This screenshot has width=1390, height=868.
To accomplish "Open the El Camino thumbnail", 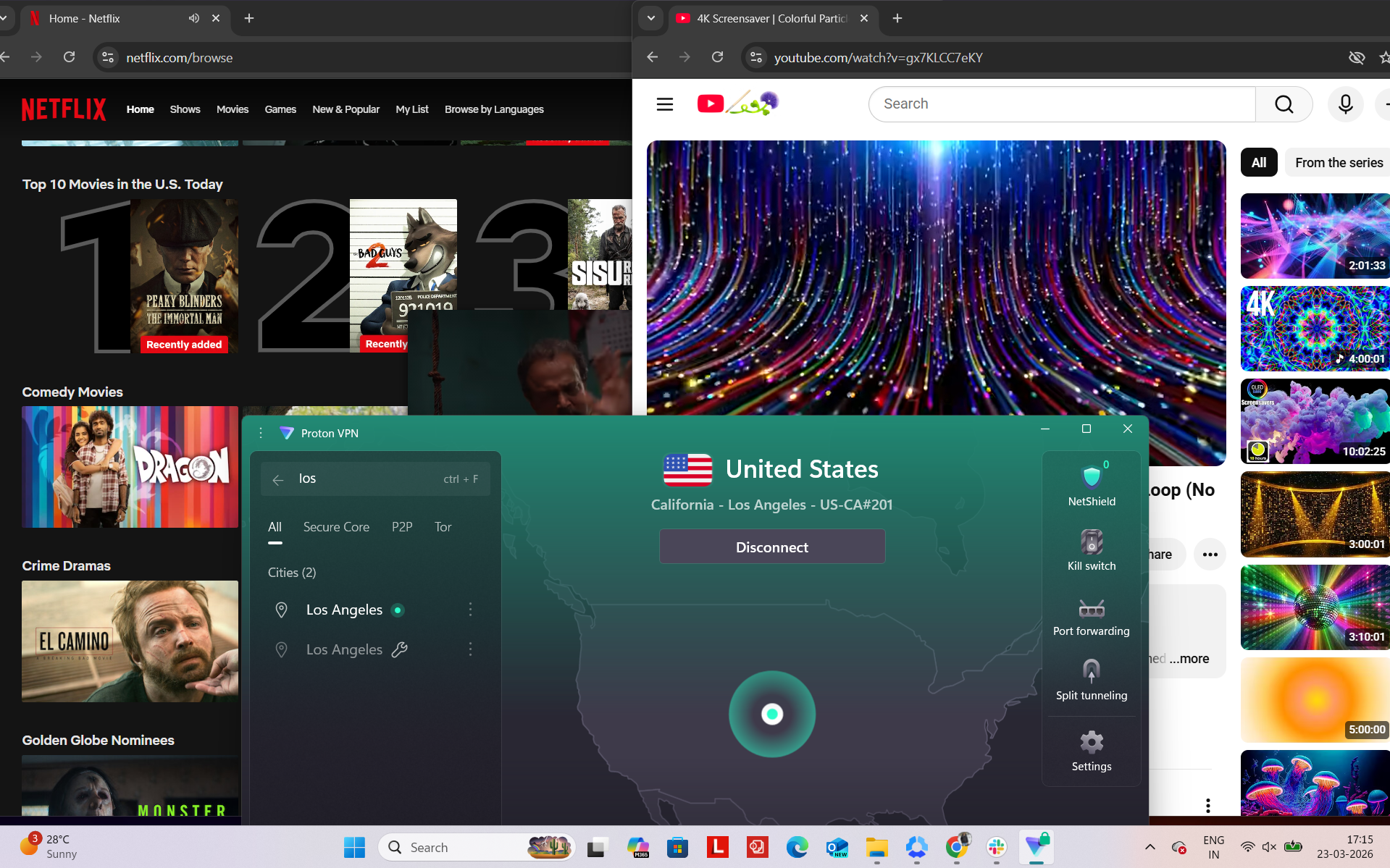I will [x=130, y=641].
